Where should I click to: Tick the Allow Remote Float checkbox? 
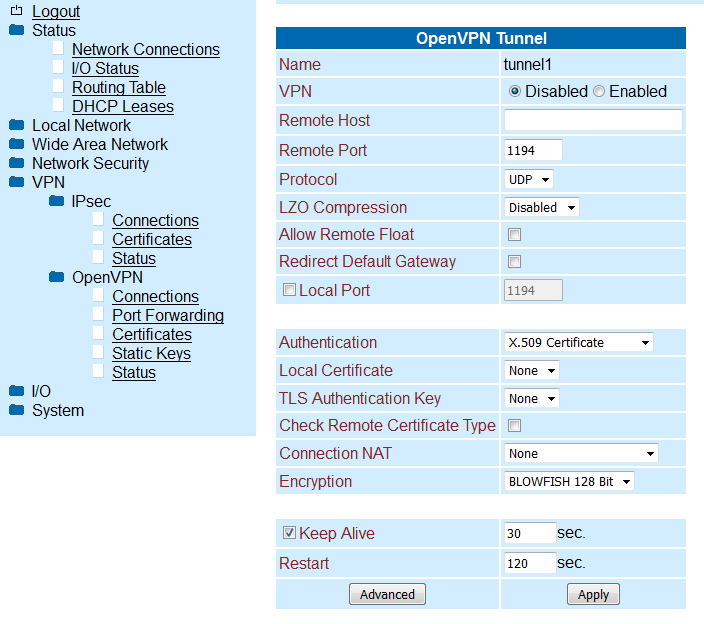pyautogui.click(x=515, y=234)
